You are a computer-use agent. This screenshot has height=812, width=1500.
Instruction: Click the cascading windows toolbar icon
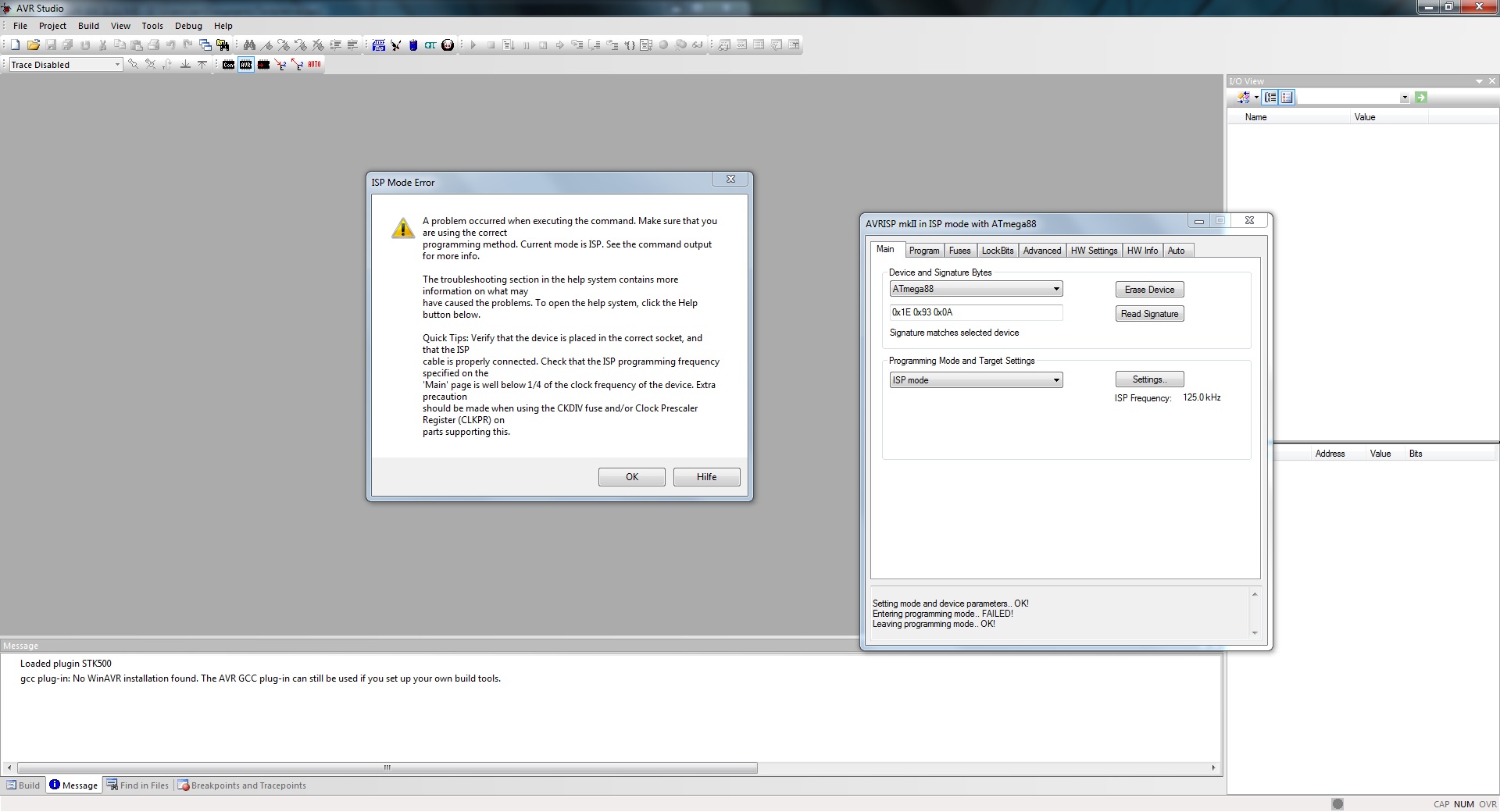coord(205,45)
